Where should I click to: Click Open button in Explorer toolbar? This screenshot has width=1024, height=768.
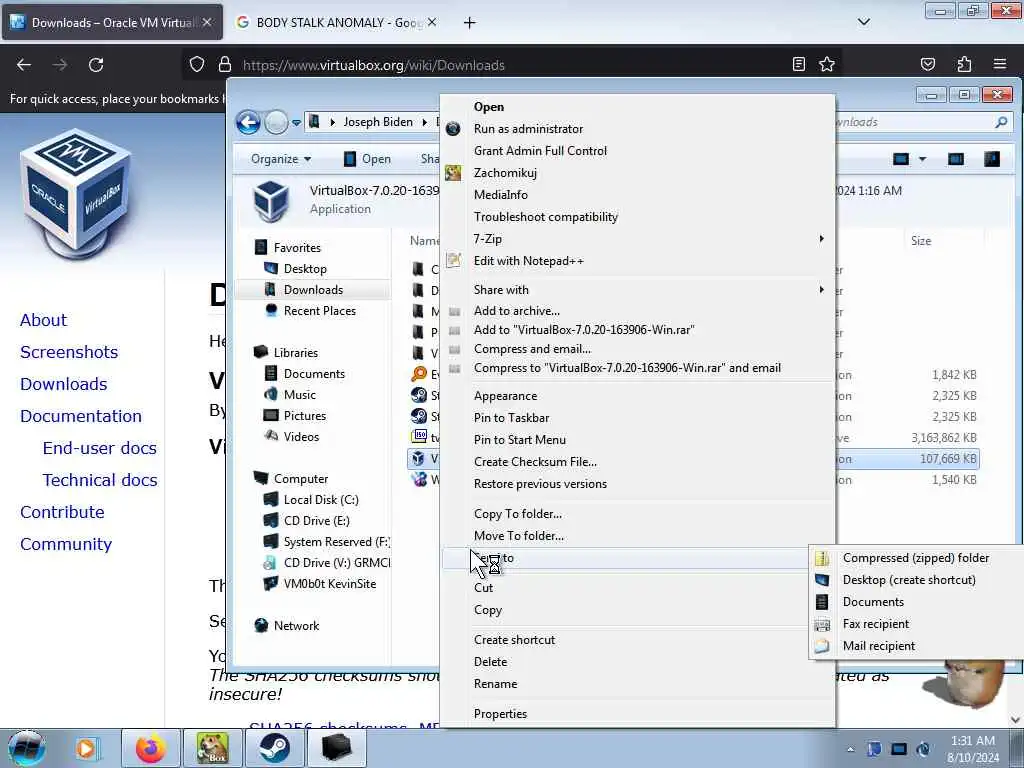pyautogui.click(x=367, y=159)
